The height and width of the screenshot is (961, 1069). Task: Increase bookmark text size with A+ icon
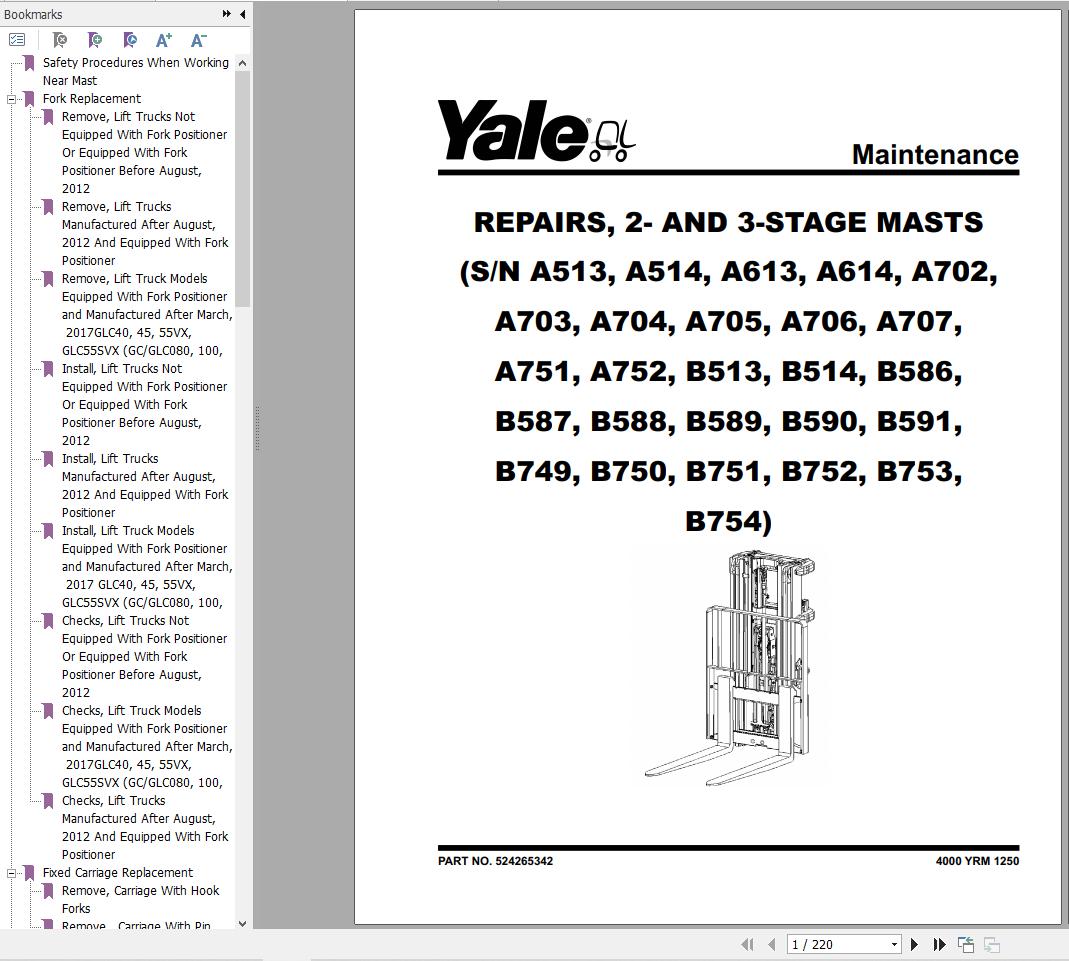pos(163,40)
